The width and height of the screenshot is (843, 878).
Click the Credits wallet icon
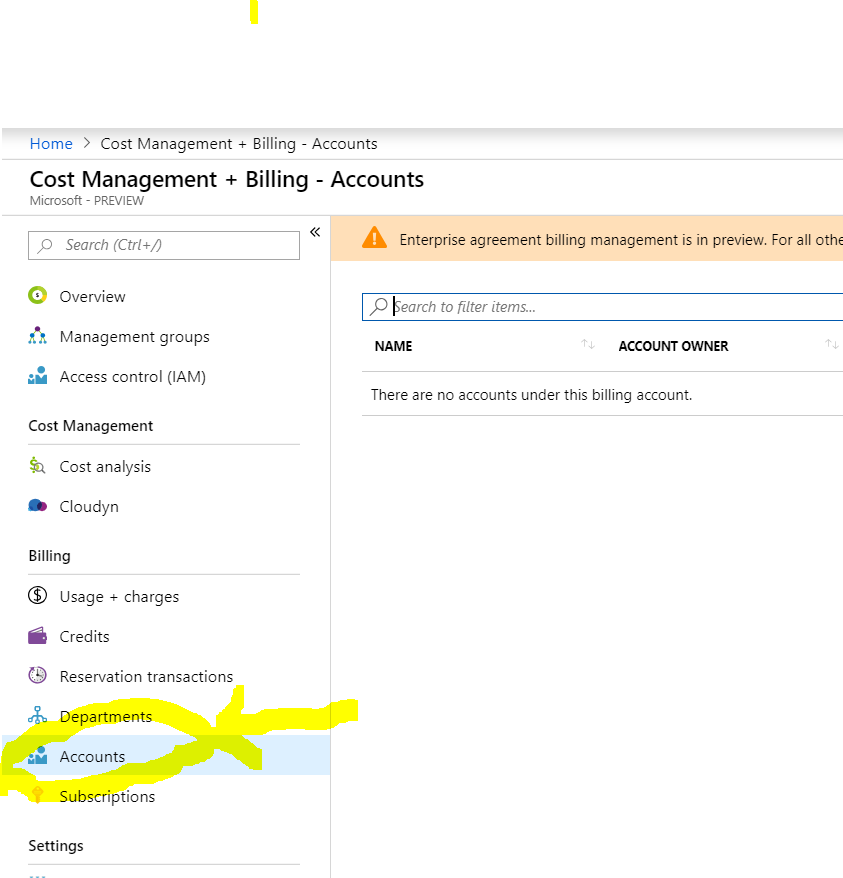[x=38, y=636]
